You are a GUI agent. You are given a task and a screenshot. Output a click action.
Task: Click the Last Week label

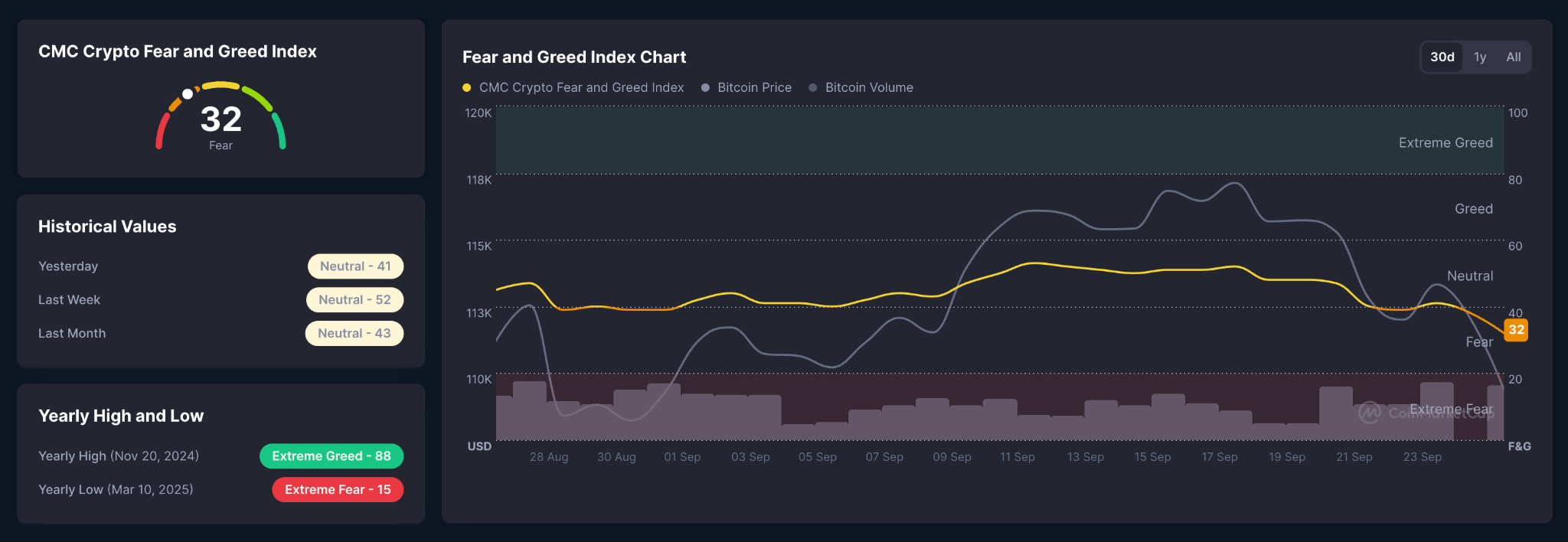click(69, 300)
